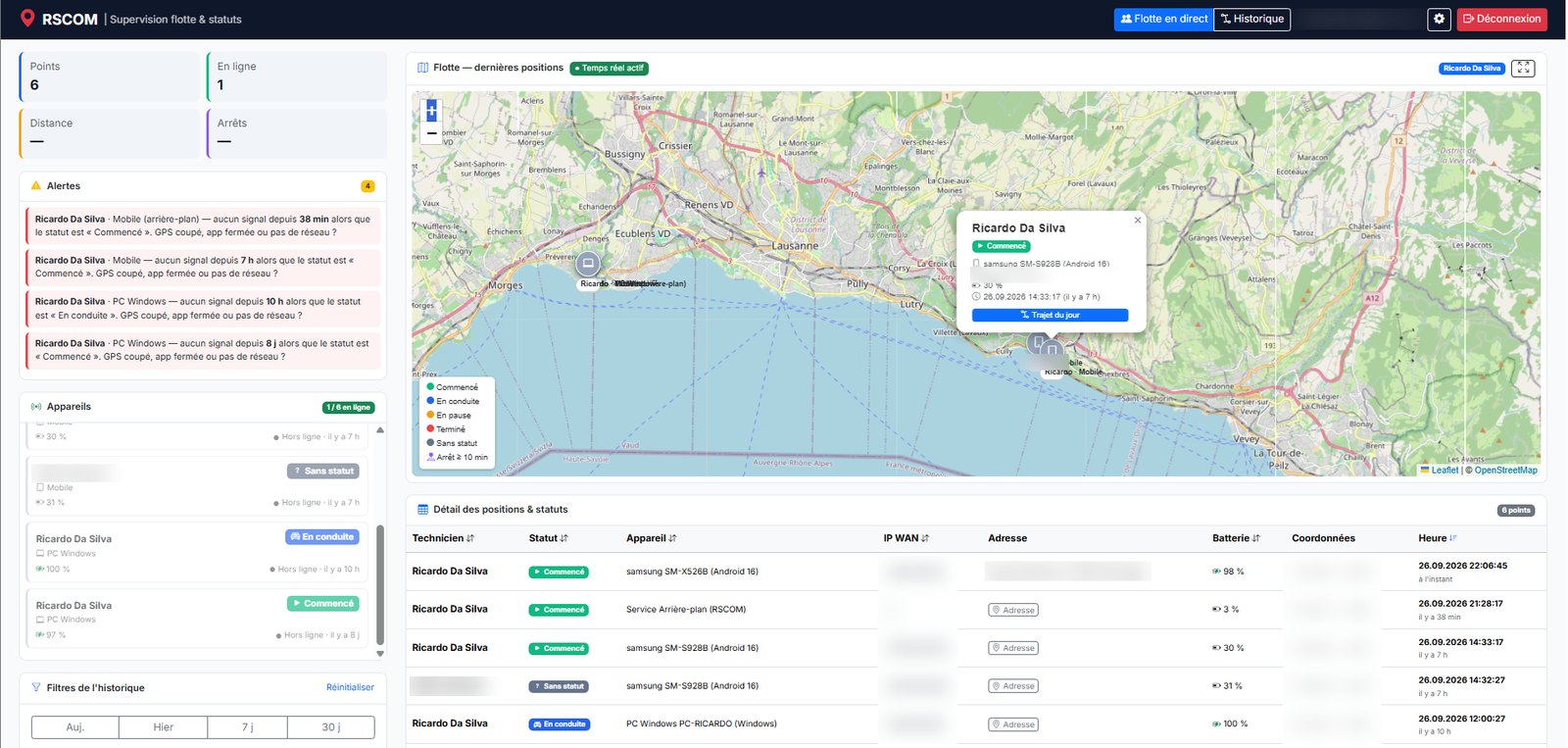Viewport: 1568px width, 748px height.
Task: Expand the map to fullscreen
Action: 1523,68
